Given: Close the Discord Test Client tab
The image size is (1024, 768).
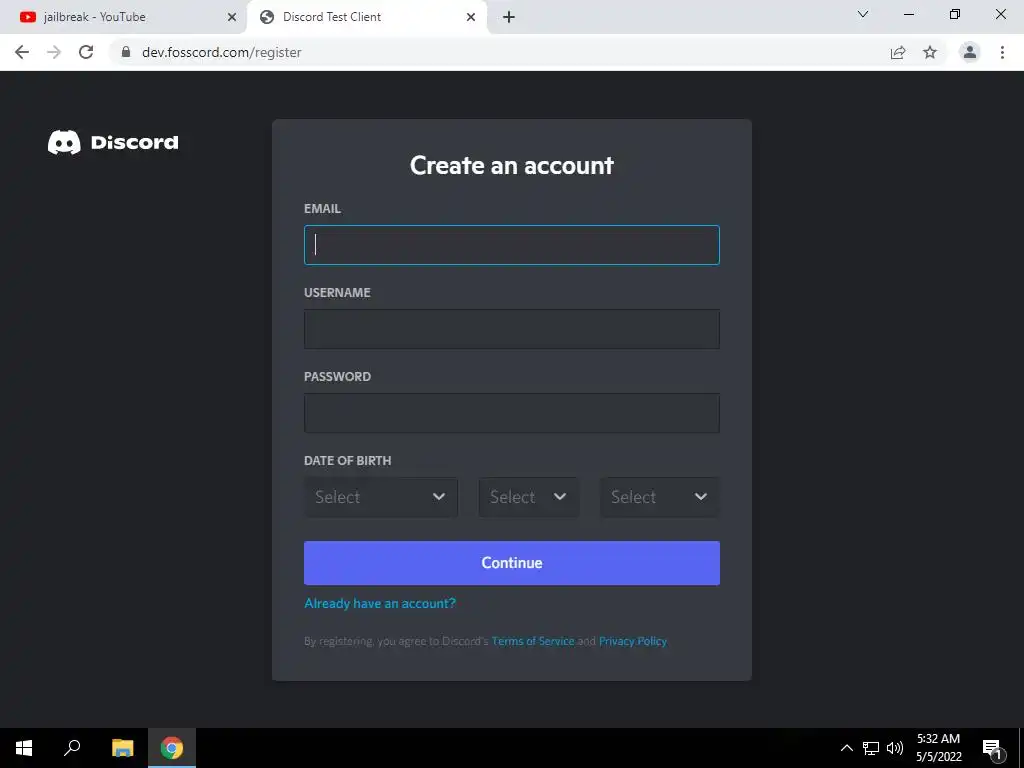Looking at the screenshot, I should coord(471,17).
